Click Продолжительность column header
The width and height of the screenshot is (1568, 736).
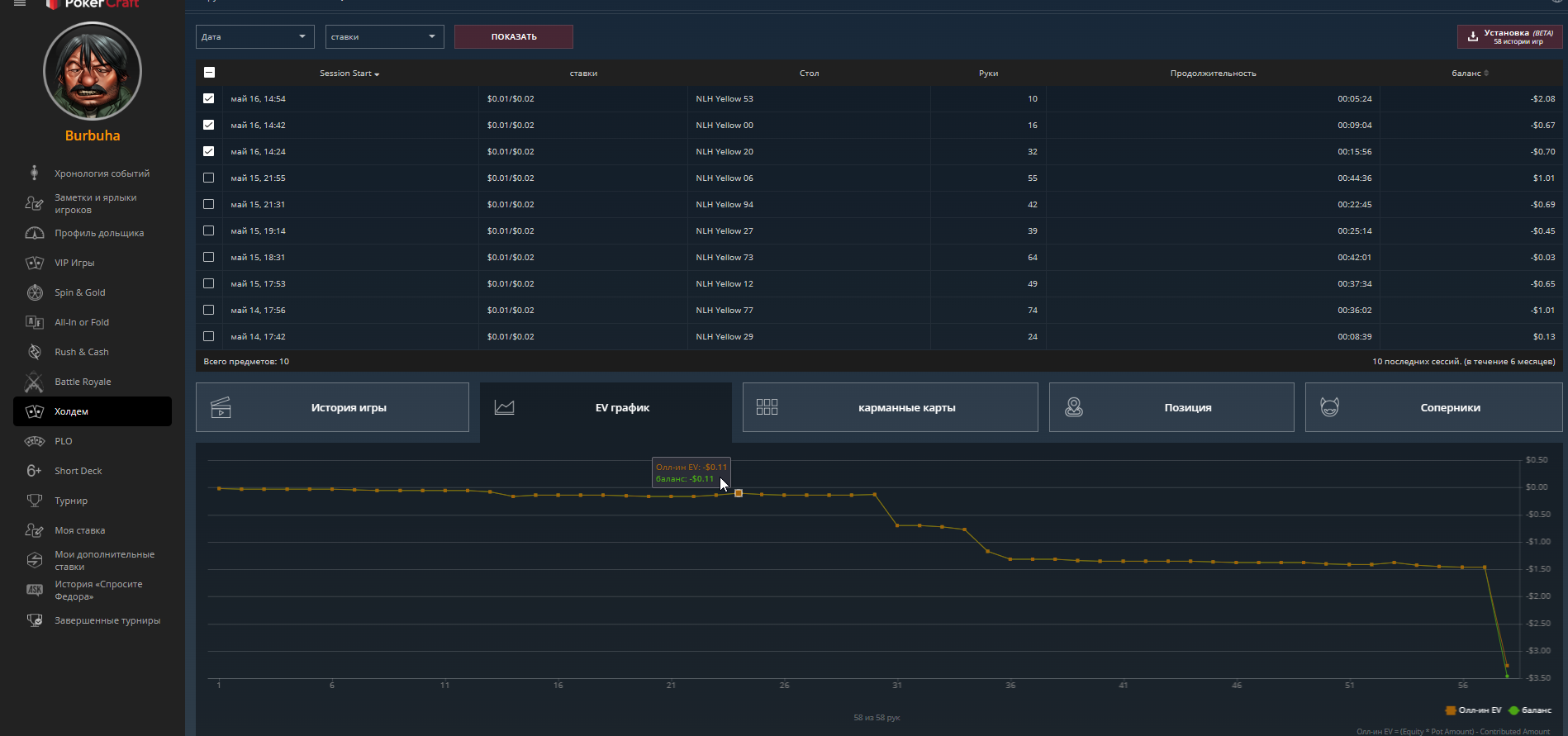click(1213, 74)
